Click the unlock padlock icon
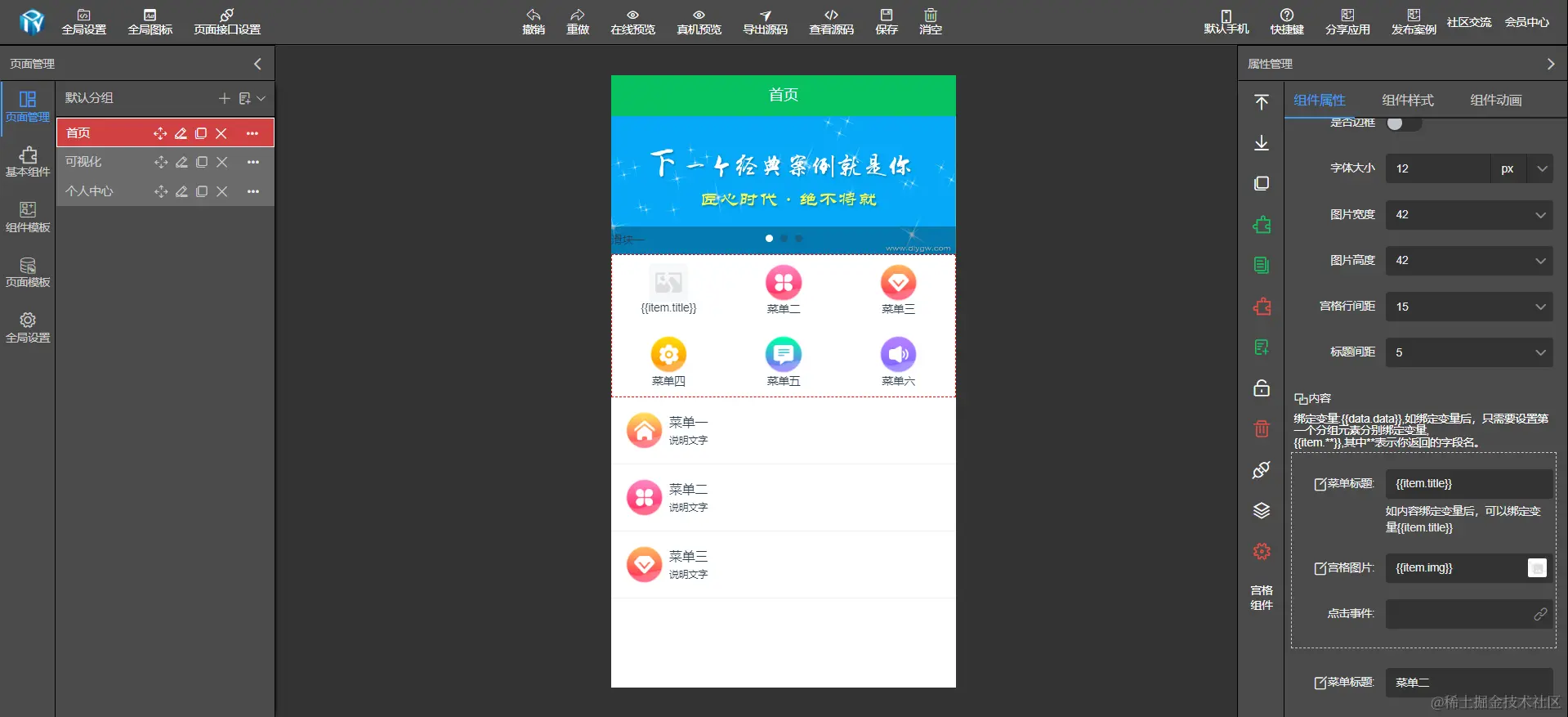 point(1262,388)
